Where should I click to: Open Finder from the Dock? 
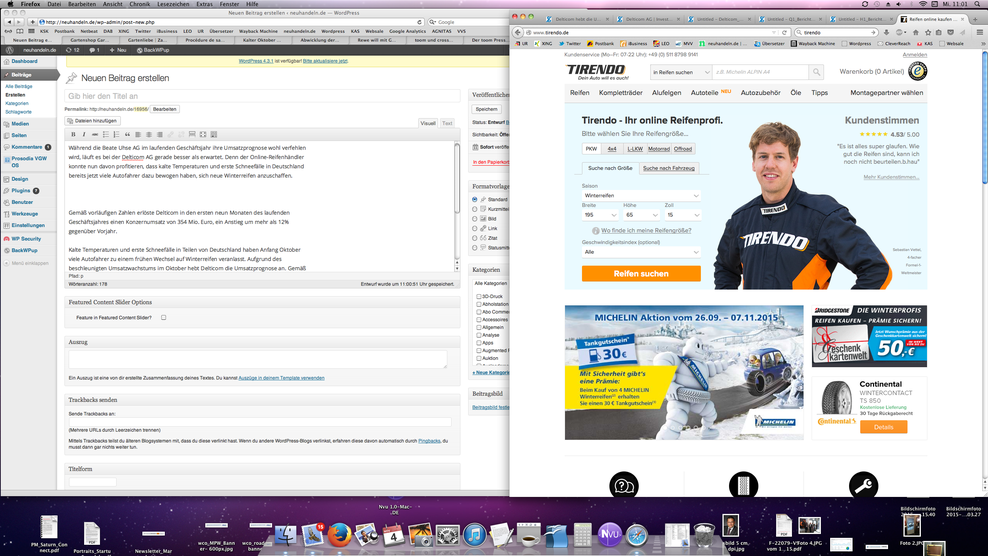click(x=285, y=535)
